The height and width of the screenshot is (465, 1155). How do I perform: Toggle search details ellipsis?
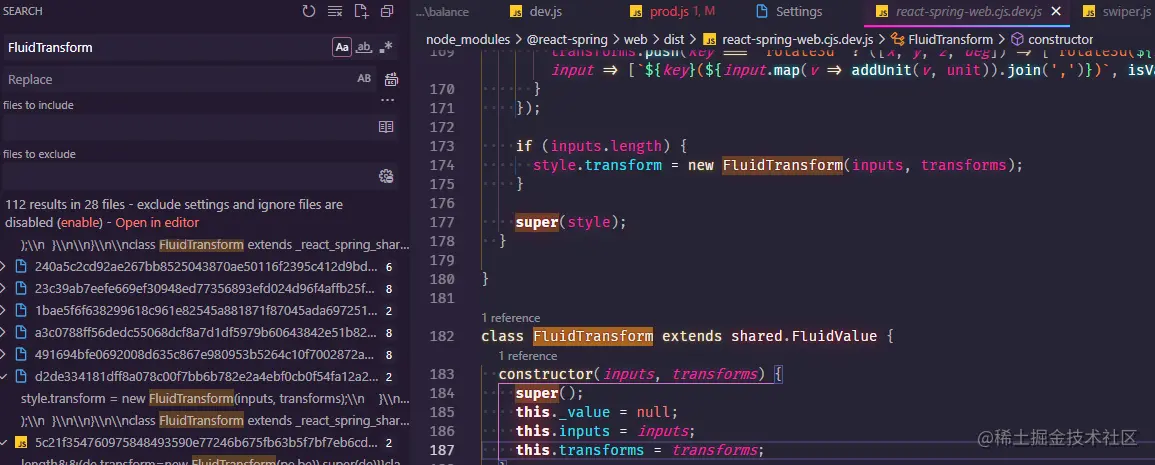coord(387,99)
